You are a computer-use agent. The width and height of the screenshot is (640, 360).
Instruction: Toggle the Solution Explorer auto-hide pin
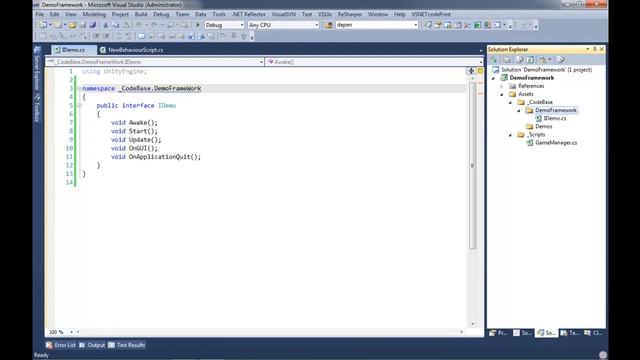(595, 49)
